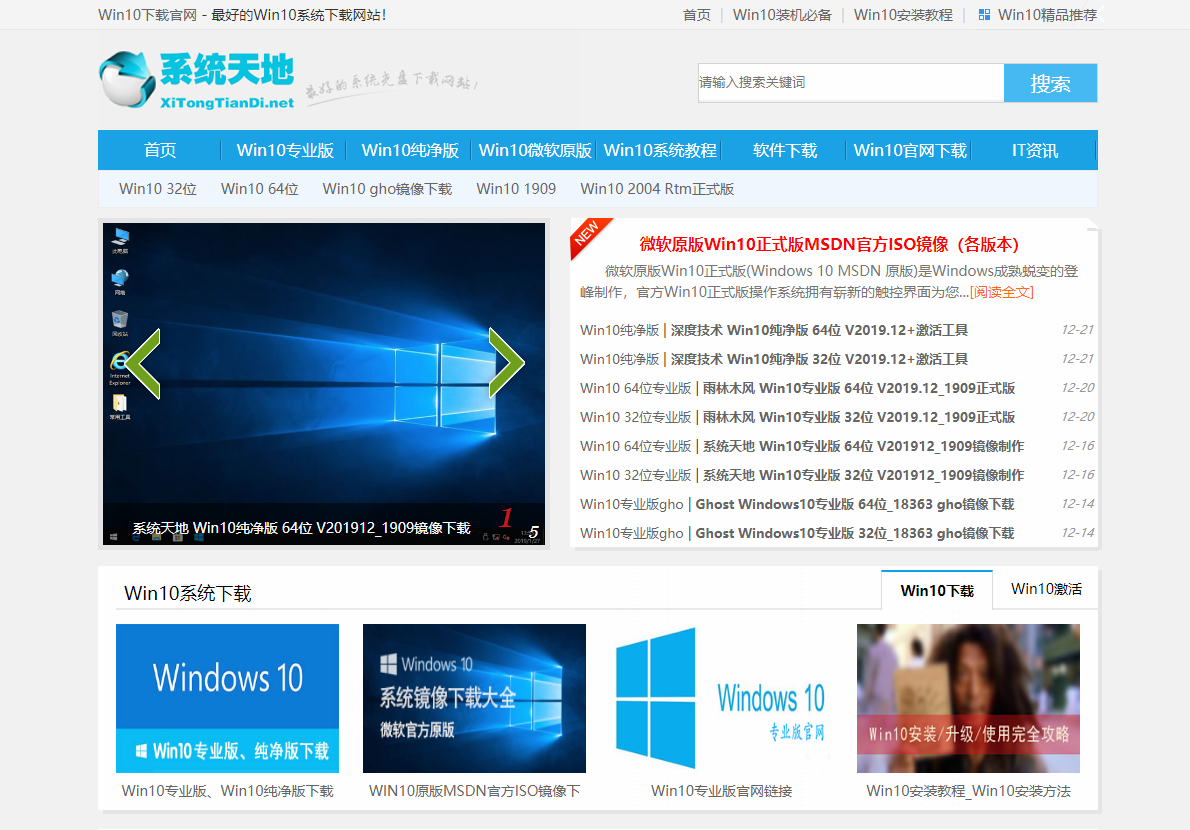Viewport: 1190px width, 830px height.
Task: Open 雨林木风 Win10专业版 64位 V2019.12 article
Action: click(x=859, y=388)
